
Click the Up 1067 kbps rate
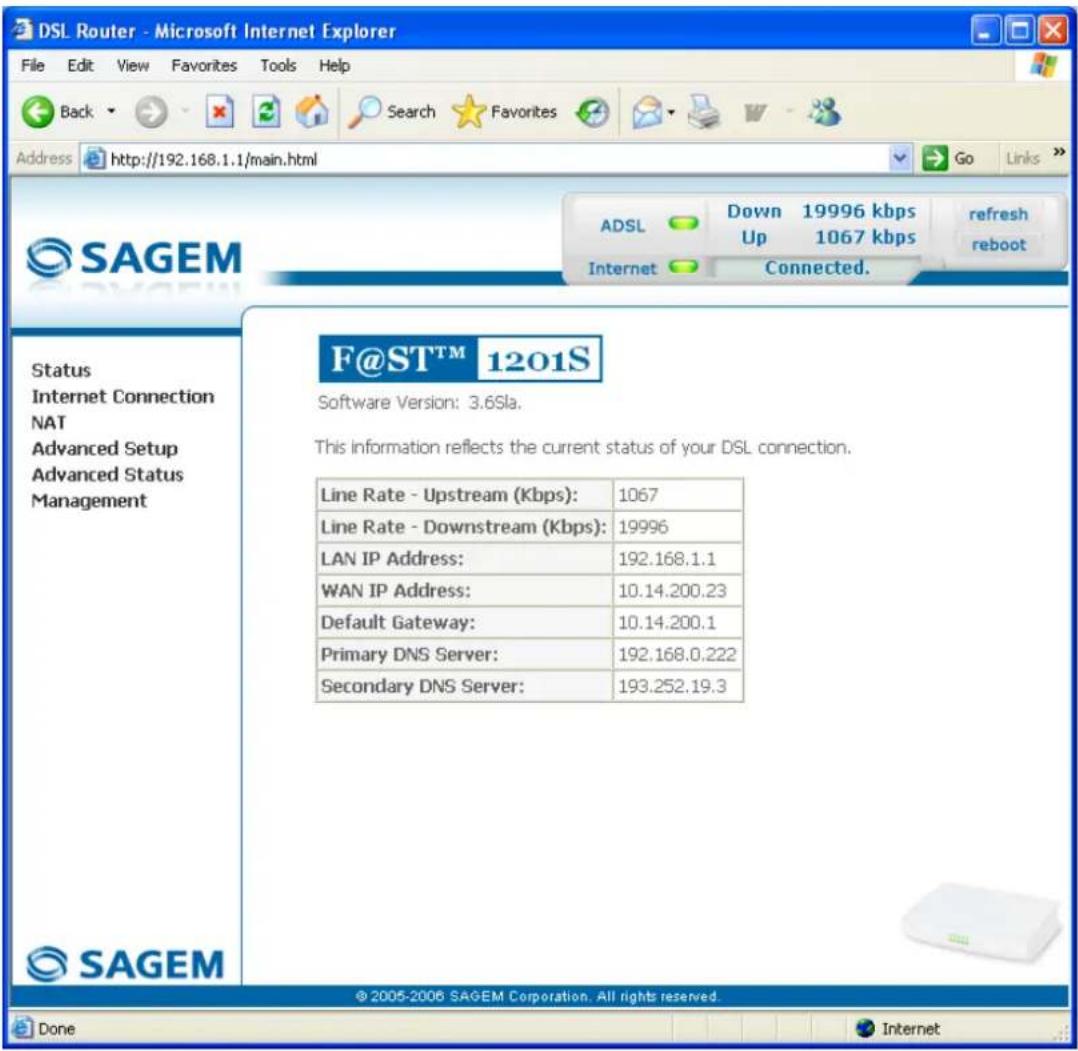pos(828,237)
